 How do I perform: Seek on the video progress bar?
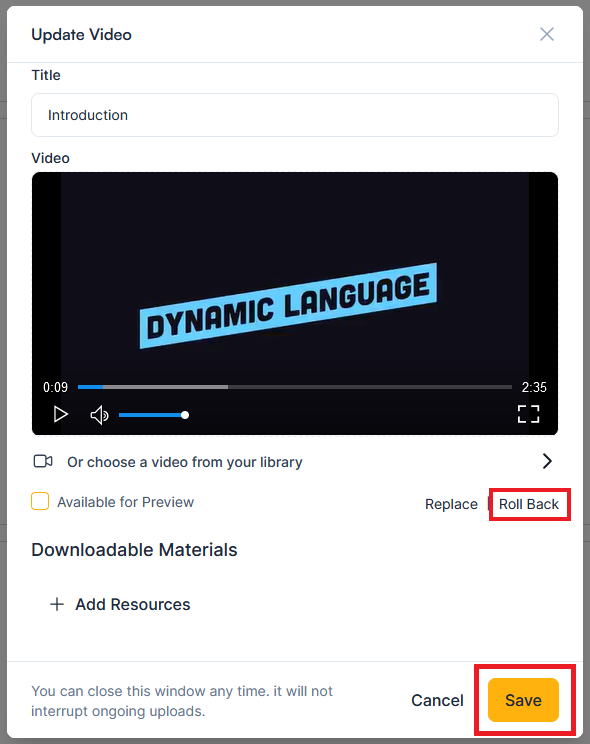pos(295,387)
